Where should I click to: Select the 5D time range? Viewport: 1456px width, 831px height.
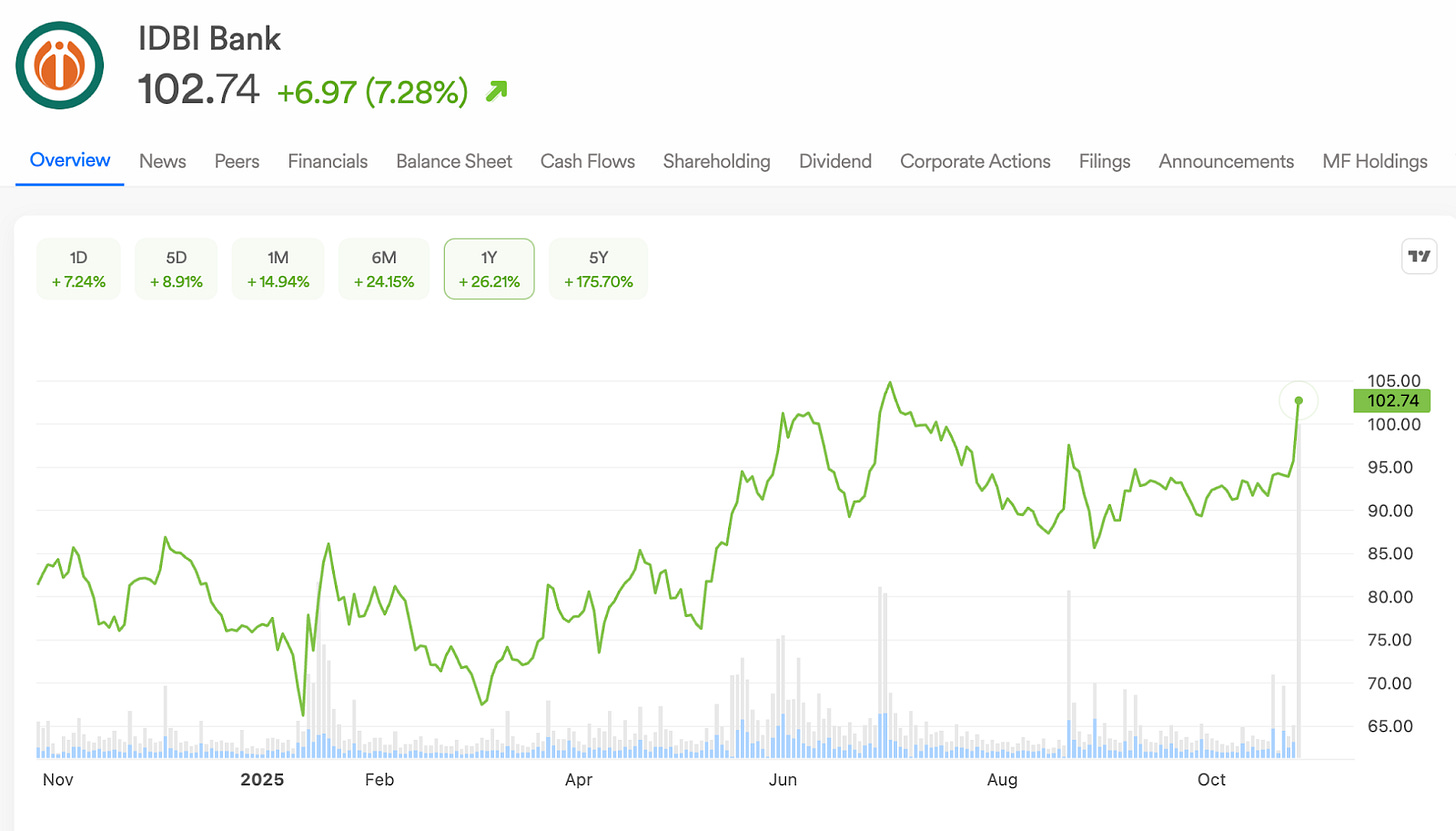pos(176,269)
